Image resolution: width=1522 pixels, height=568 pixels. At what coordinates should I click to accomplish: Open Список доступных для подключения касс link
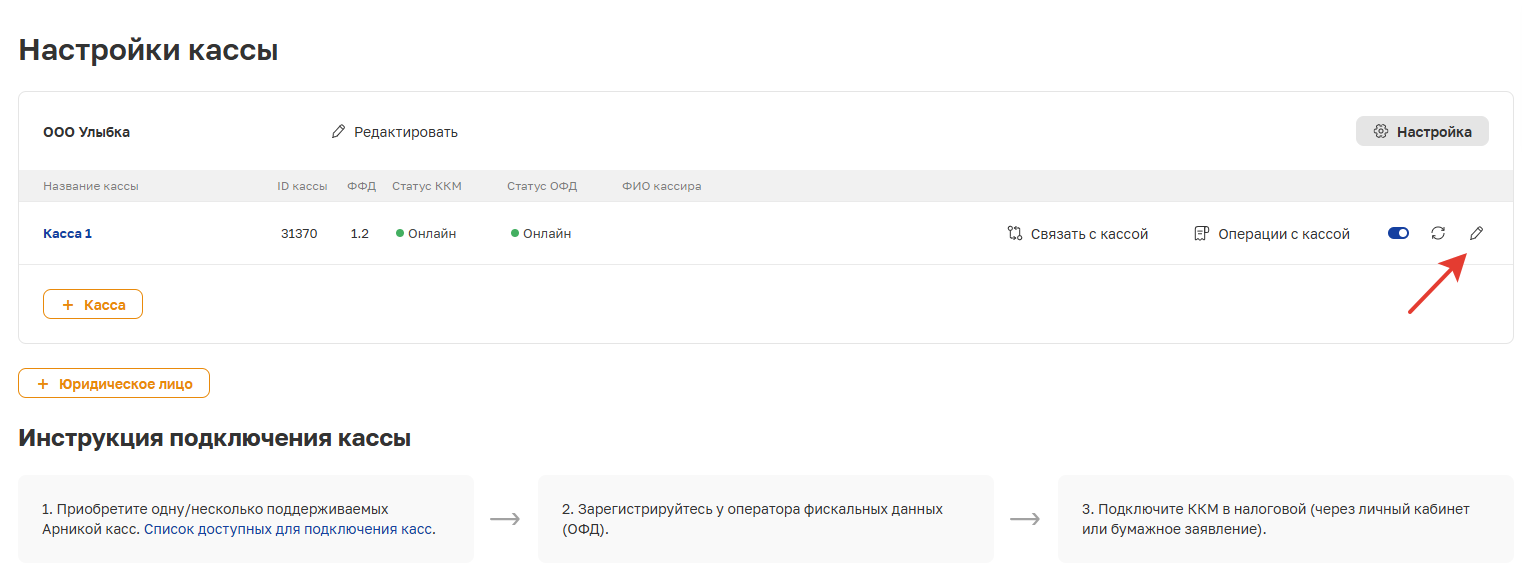pos(288,529)
